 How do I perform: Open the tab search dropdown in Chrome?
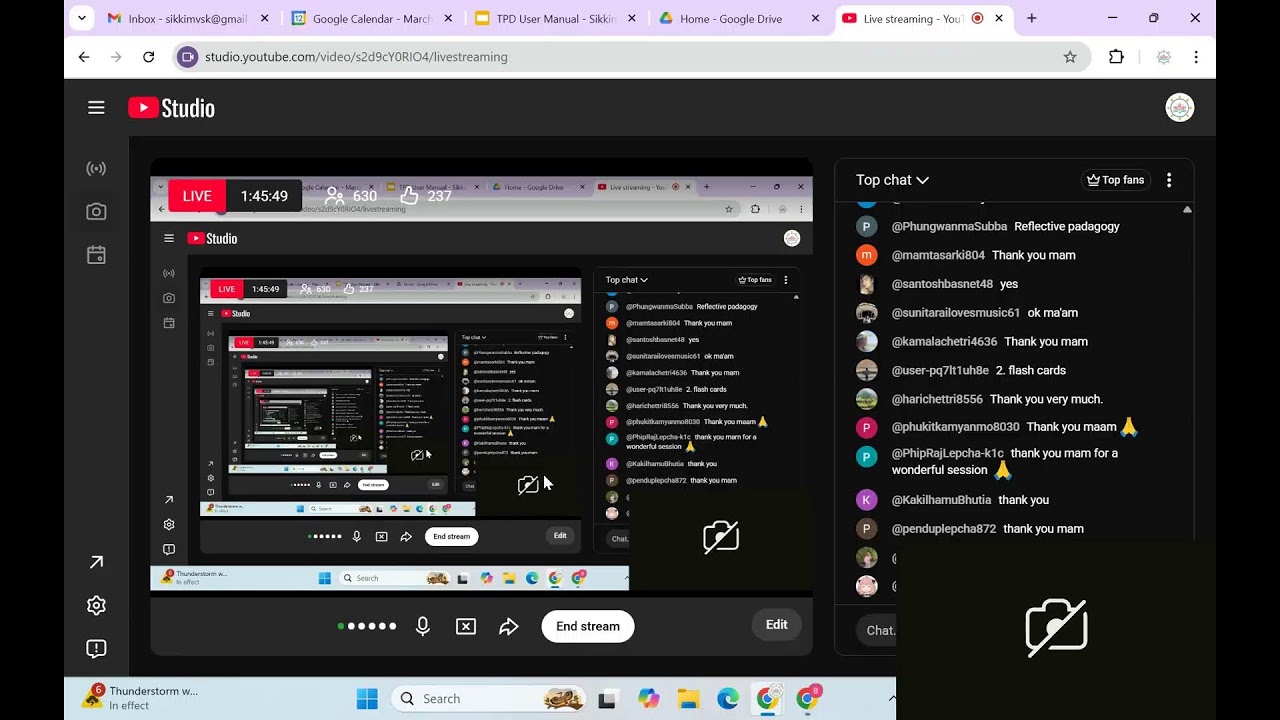(83, 18)
